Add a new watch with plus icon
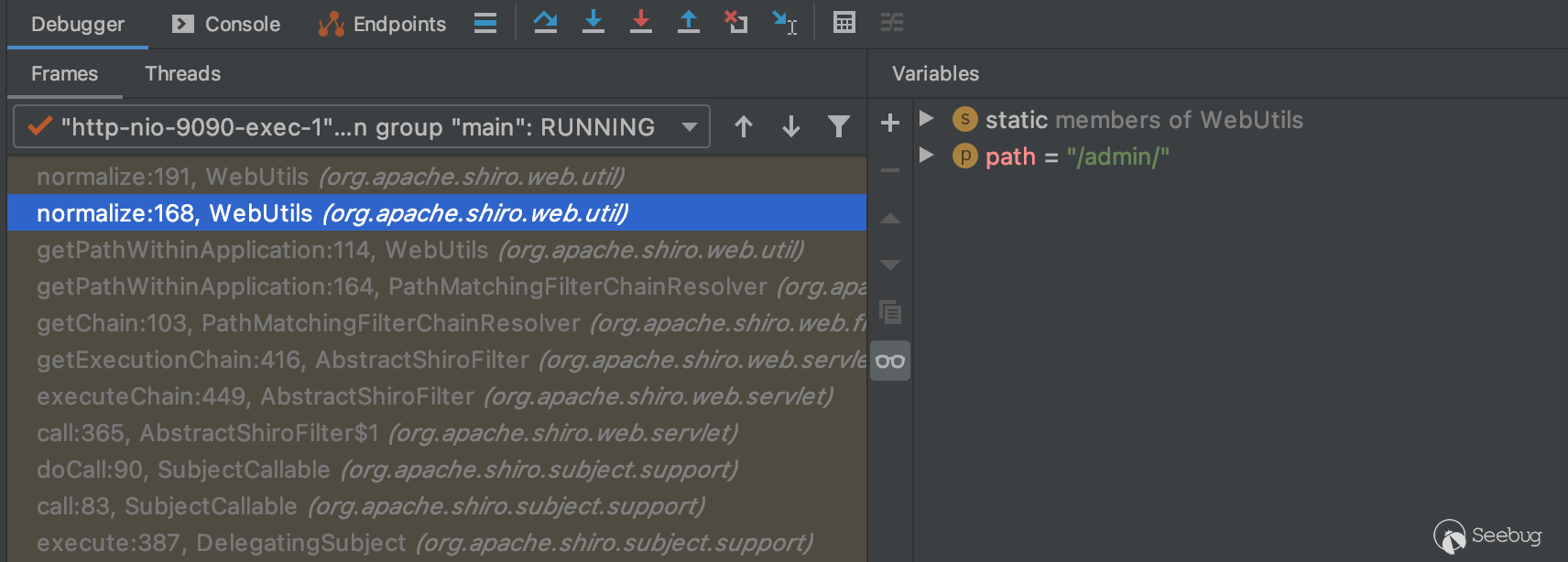1568x562 pixels. [889, 123]
